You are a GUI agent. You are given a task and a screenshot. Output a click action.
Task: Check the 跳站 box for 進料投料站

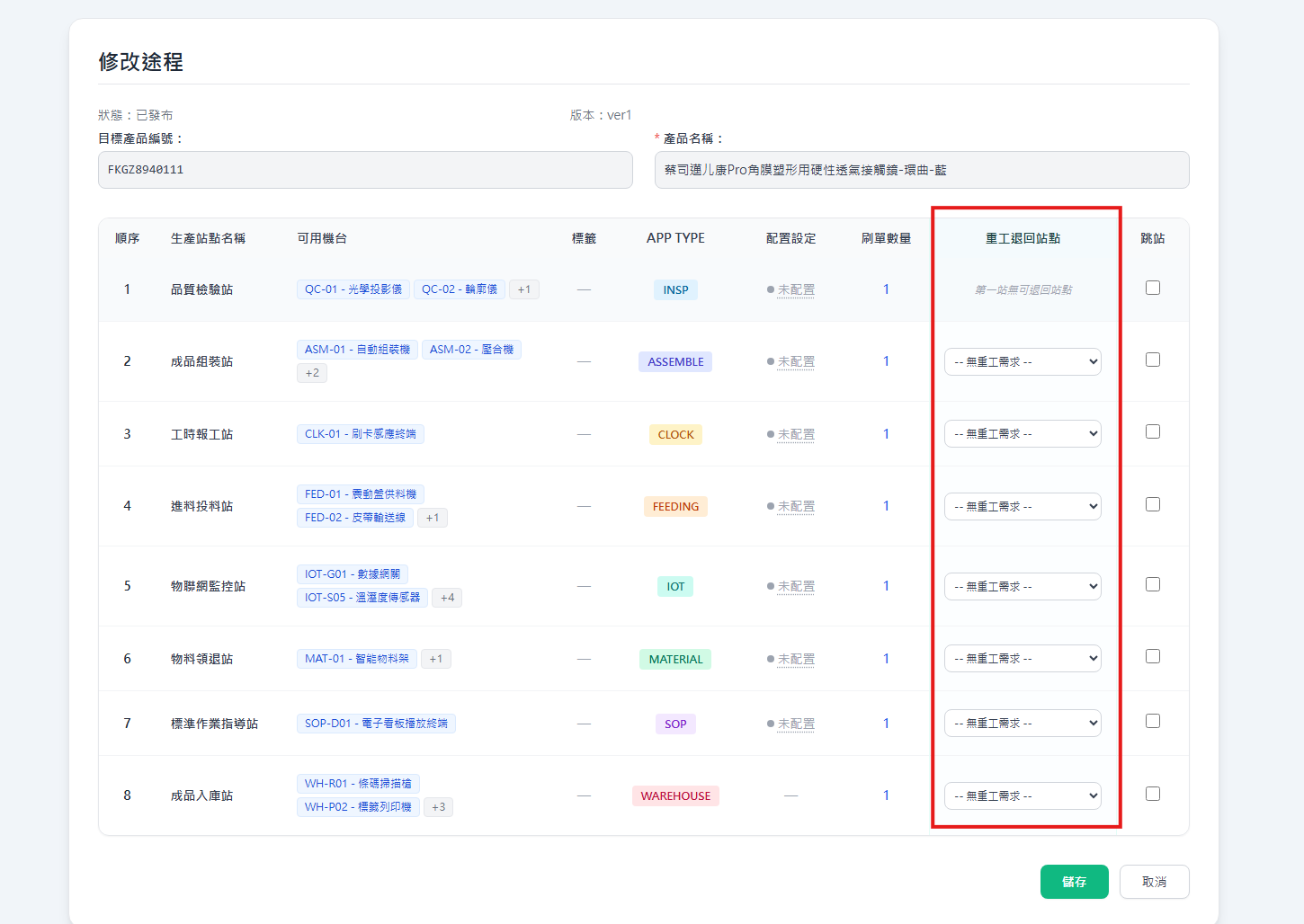pyautogui.click(x=1153, y=504)
